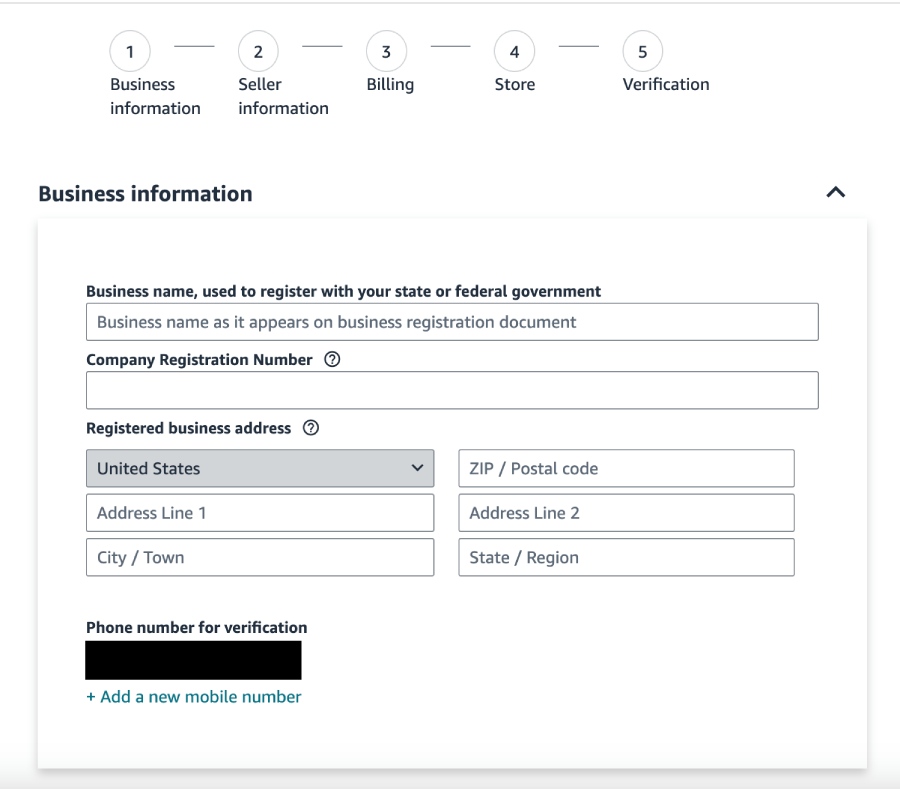Click the ZIP / Postal code field
Viewport: 900px width, 789px height.
click(626, 468)
